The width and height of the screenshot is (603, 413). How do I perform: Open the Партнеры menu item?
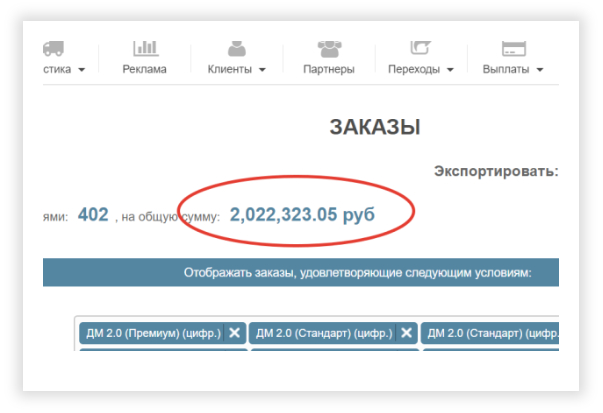(329, 69)
